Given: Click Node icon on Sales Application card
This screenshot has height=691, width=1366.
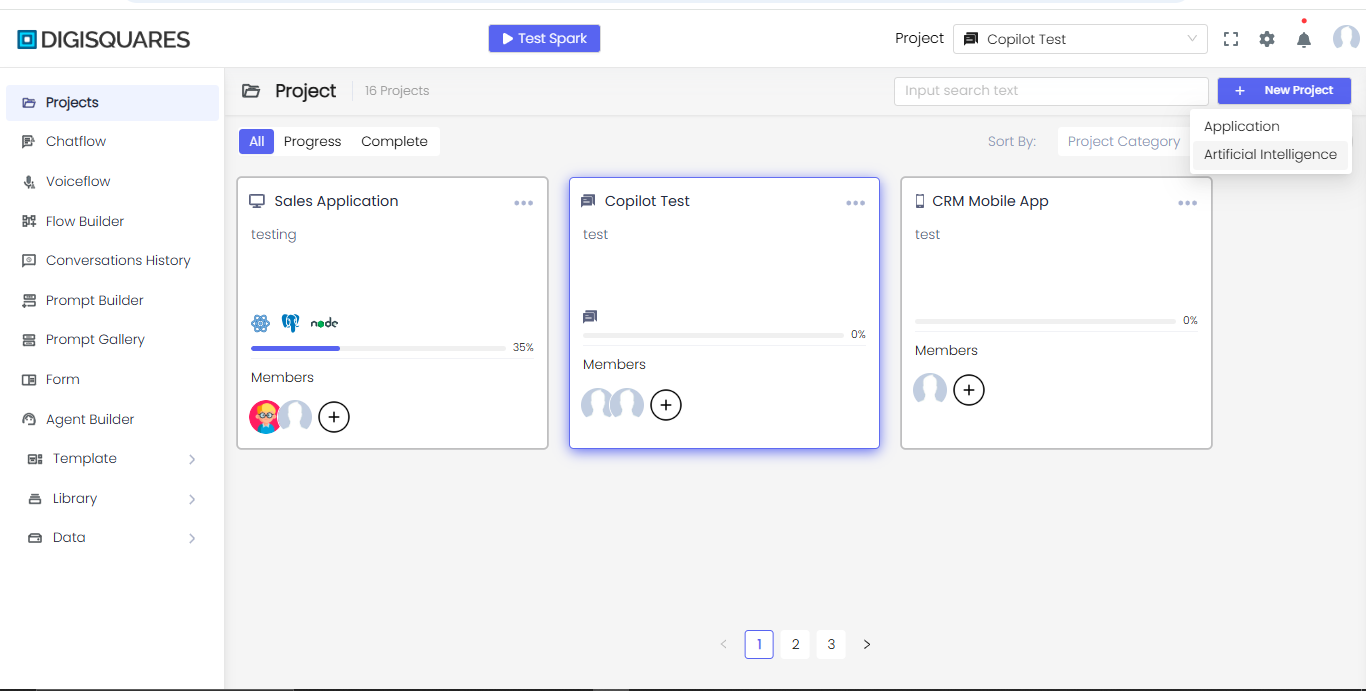Looking at the screenshot, I should (x=324, y=323).
